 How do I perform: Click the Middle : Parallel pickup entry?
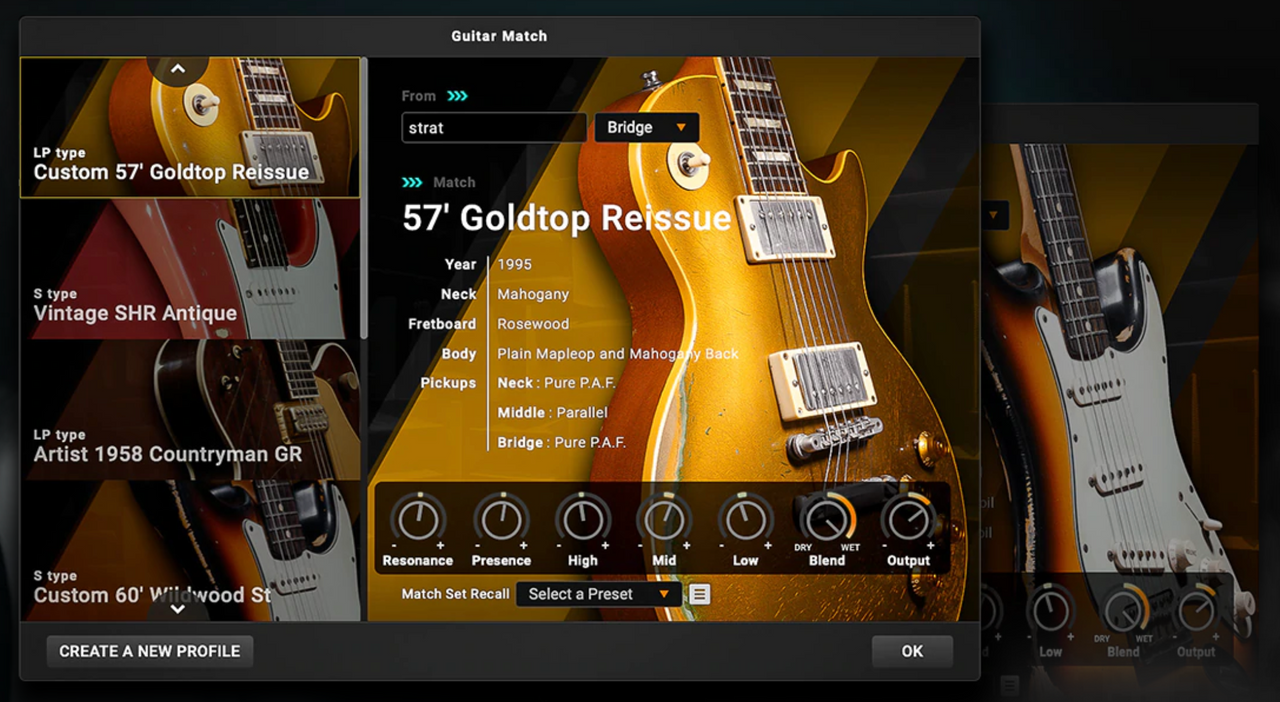click(552, 412)
